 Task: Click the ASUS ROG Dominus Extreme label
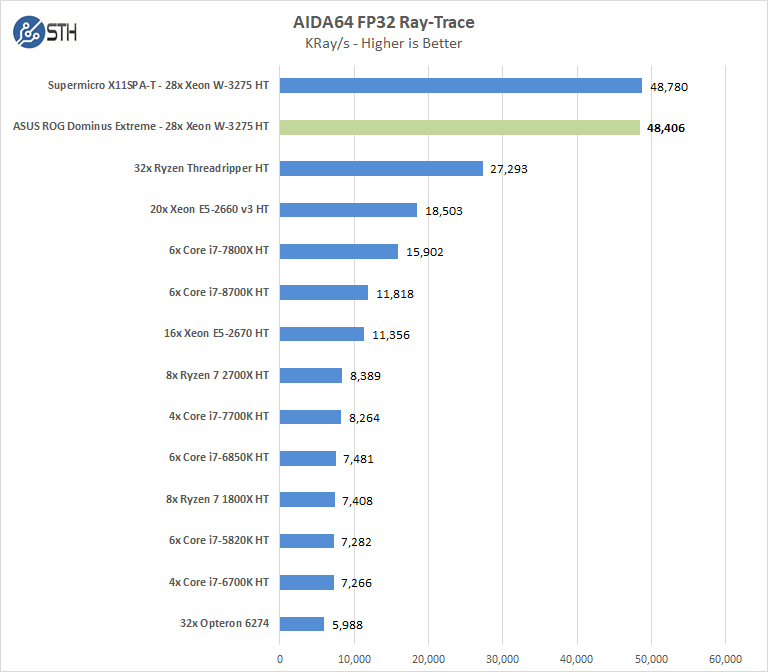click(x=141, y=126)
